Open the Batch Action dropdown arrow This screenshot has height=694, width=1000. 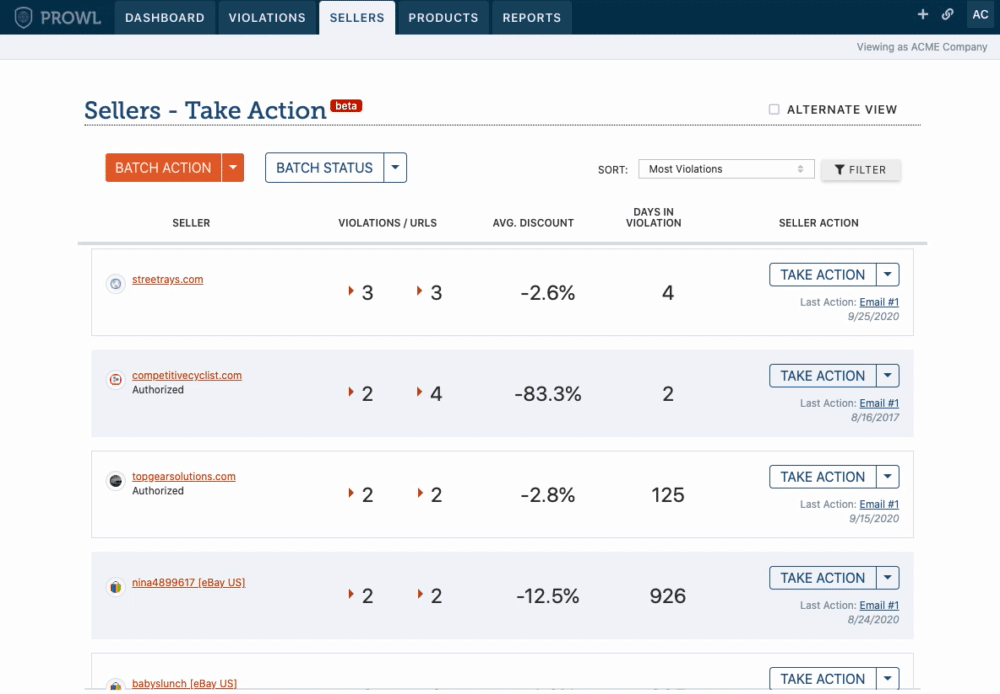pyautogui.click(x=233, y=168)
